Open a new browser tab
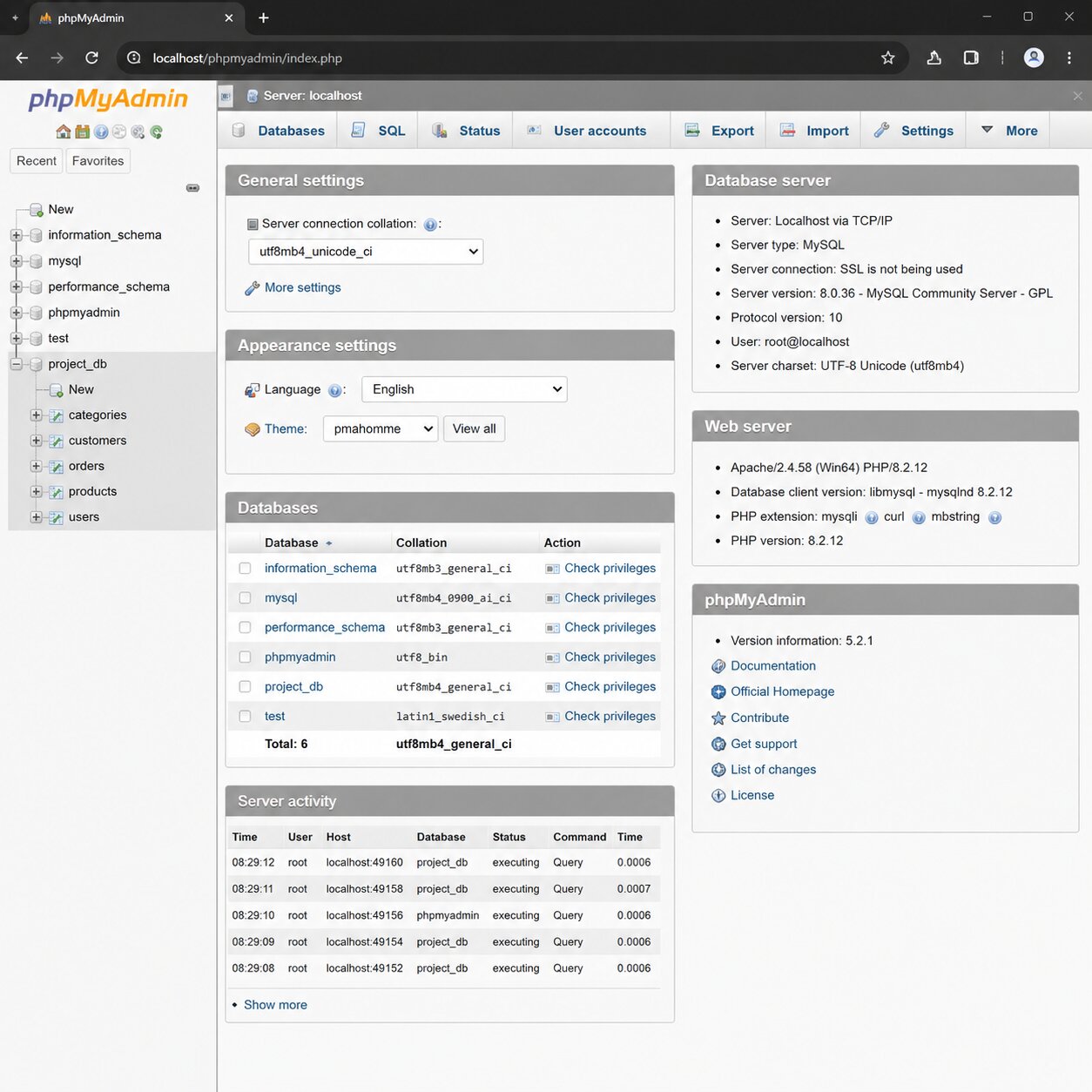 (264, 17)
